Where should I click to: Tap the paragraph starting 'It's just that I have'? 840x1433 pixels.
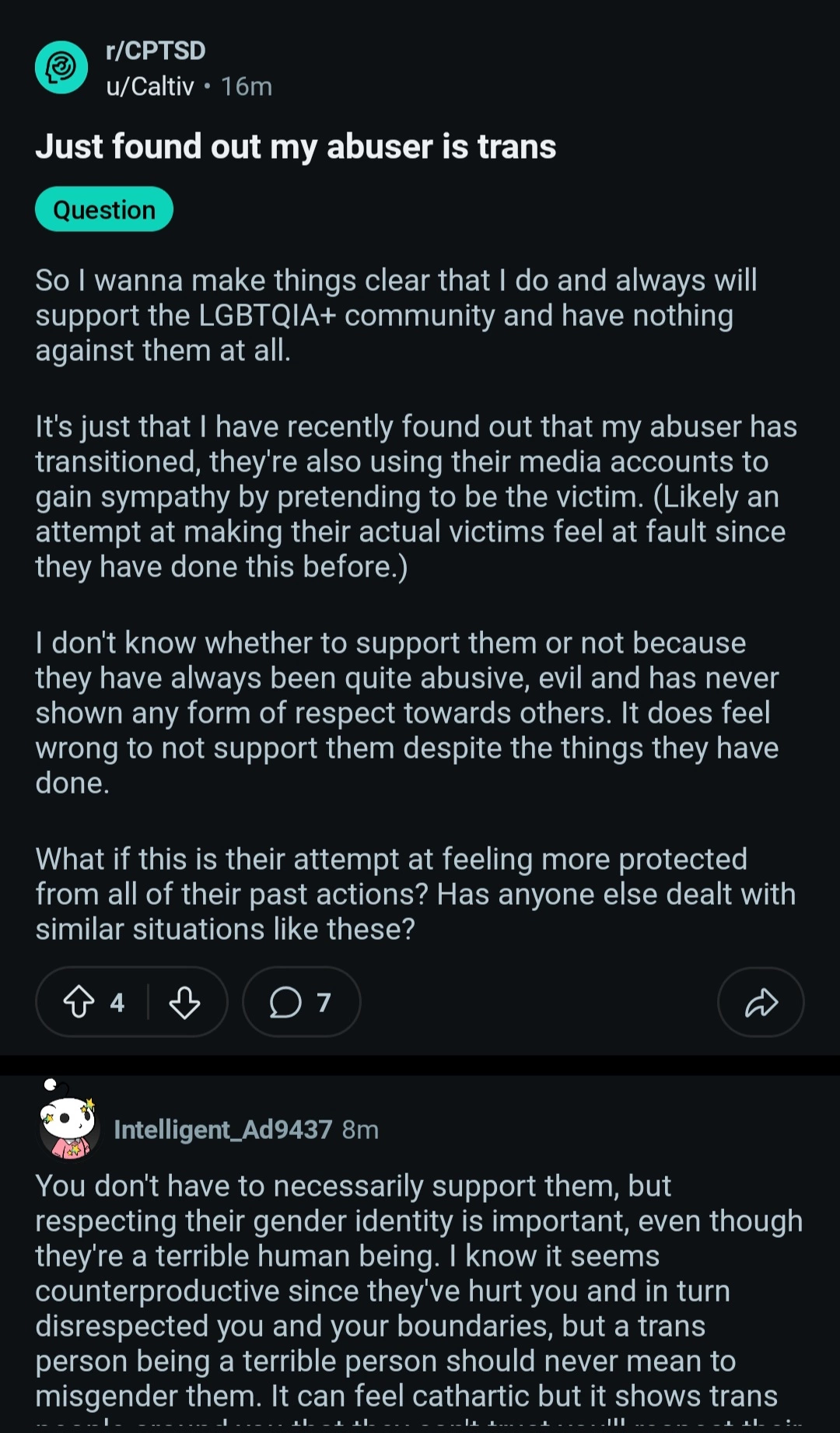click(x=416, y=496)
